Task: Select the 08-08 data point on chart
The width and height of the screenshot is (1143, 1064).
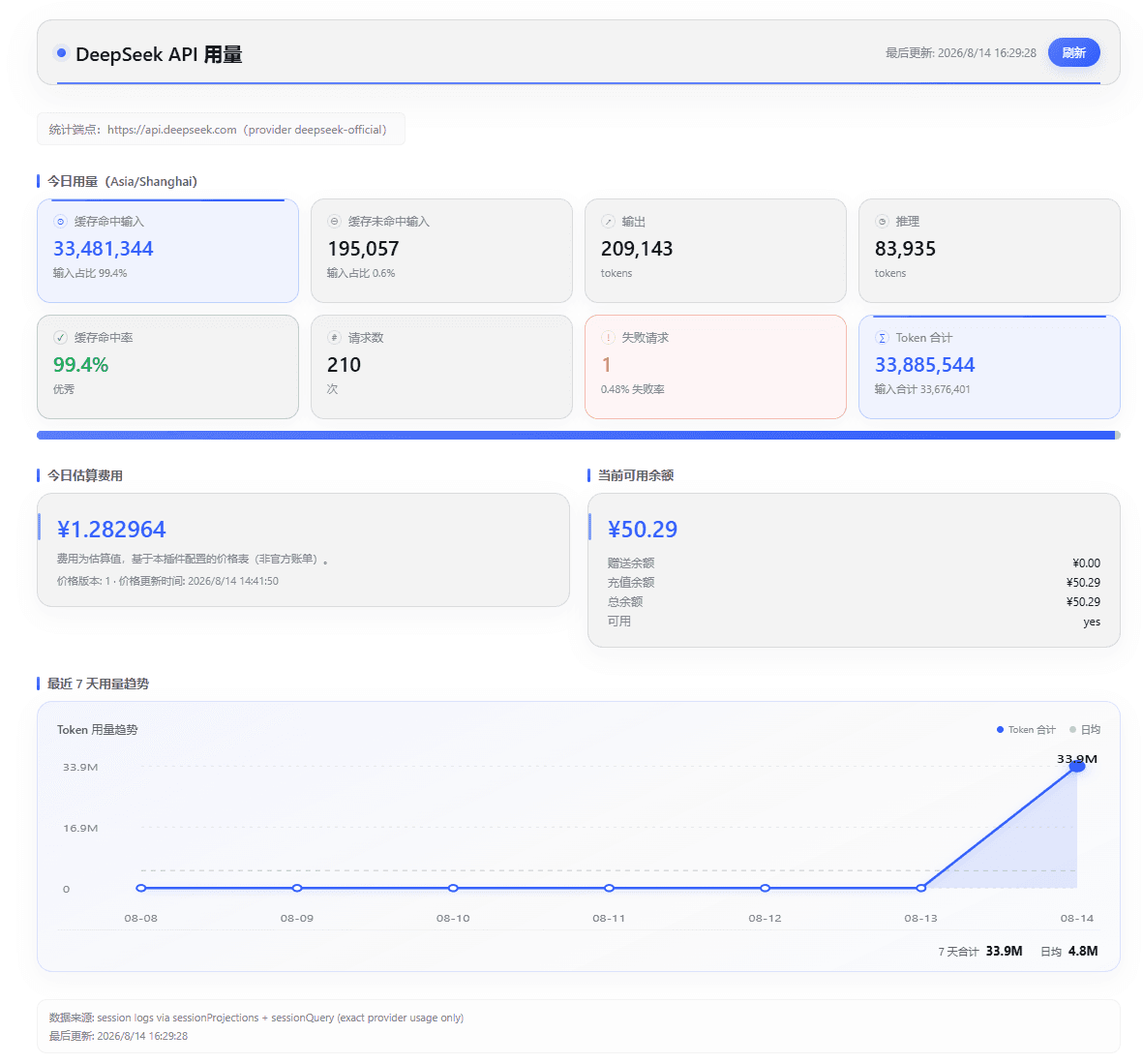Action: point(140,888)
